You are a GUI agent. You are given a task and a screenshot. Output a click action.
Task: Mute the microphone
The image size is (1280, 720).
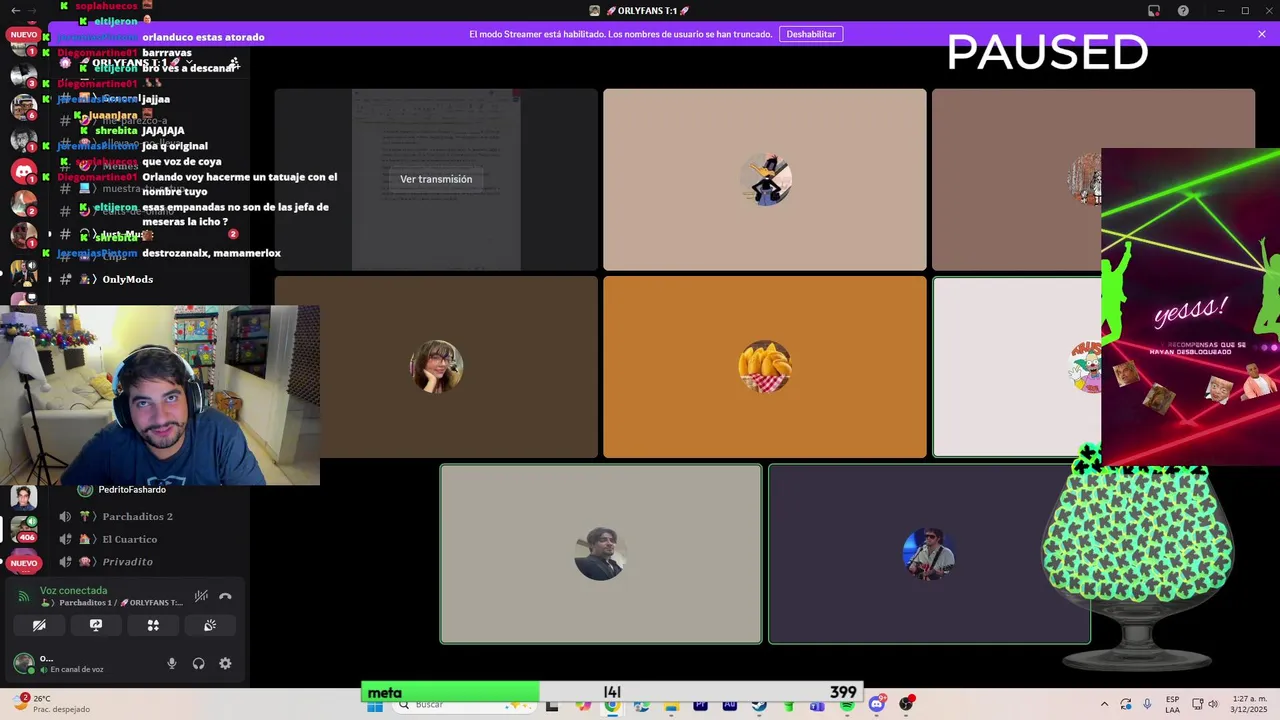coord(172,663)
